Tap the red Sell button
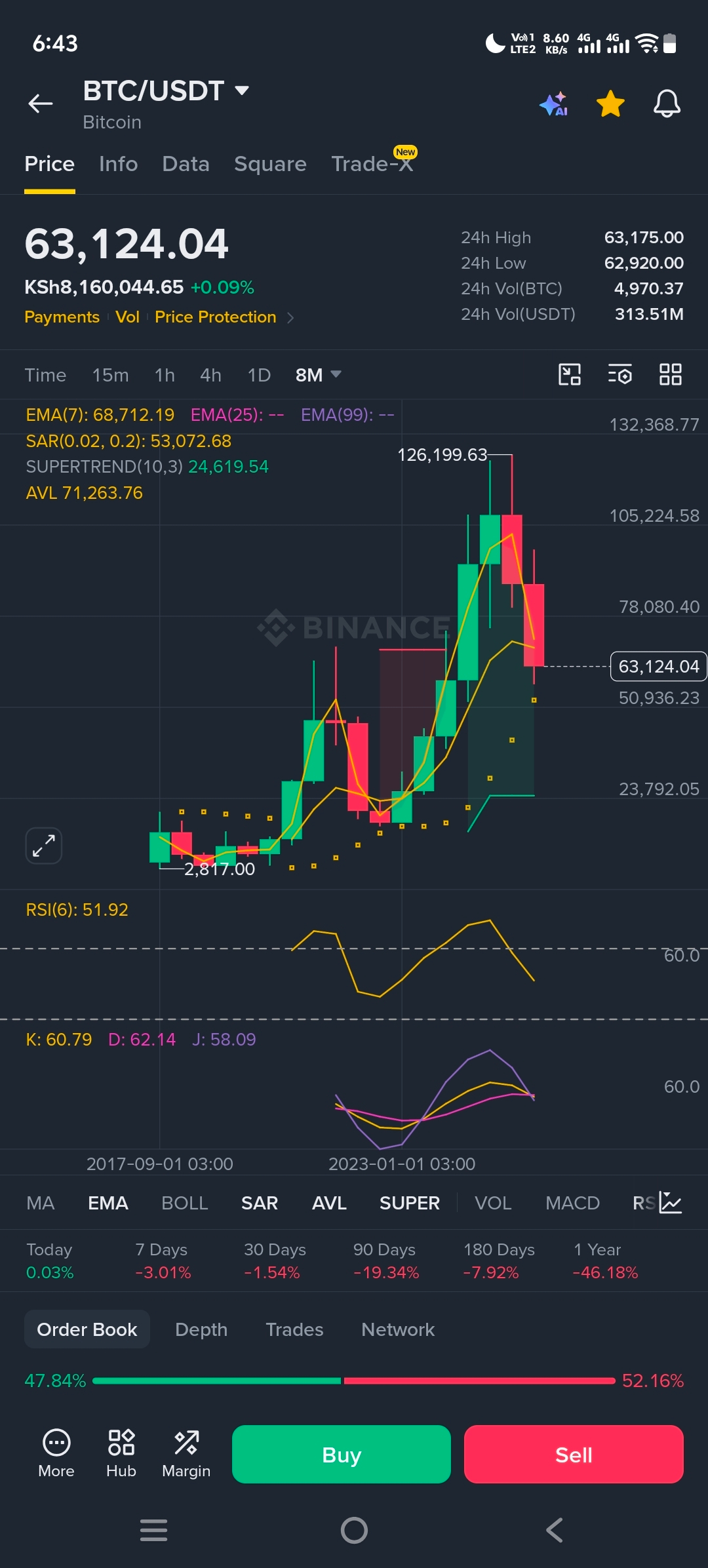708x1568 pixels. point(574,1455)
